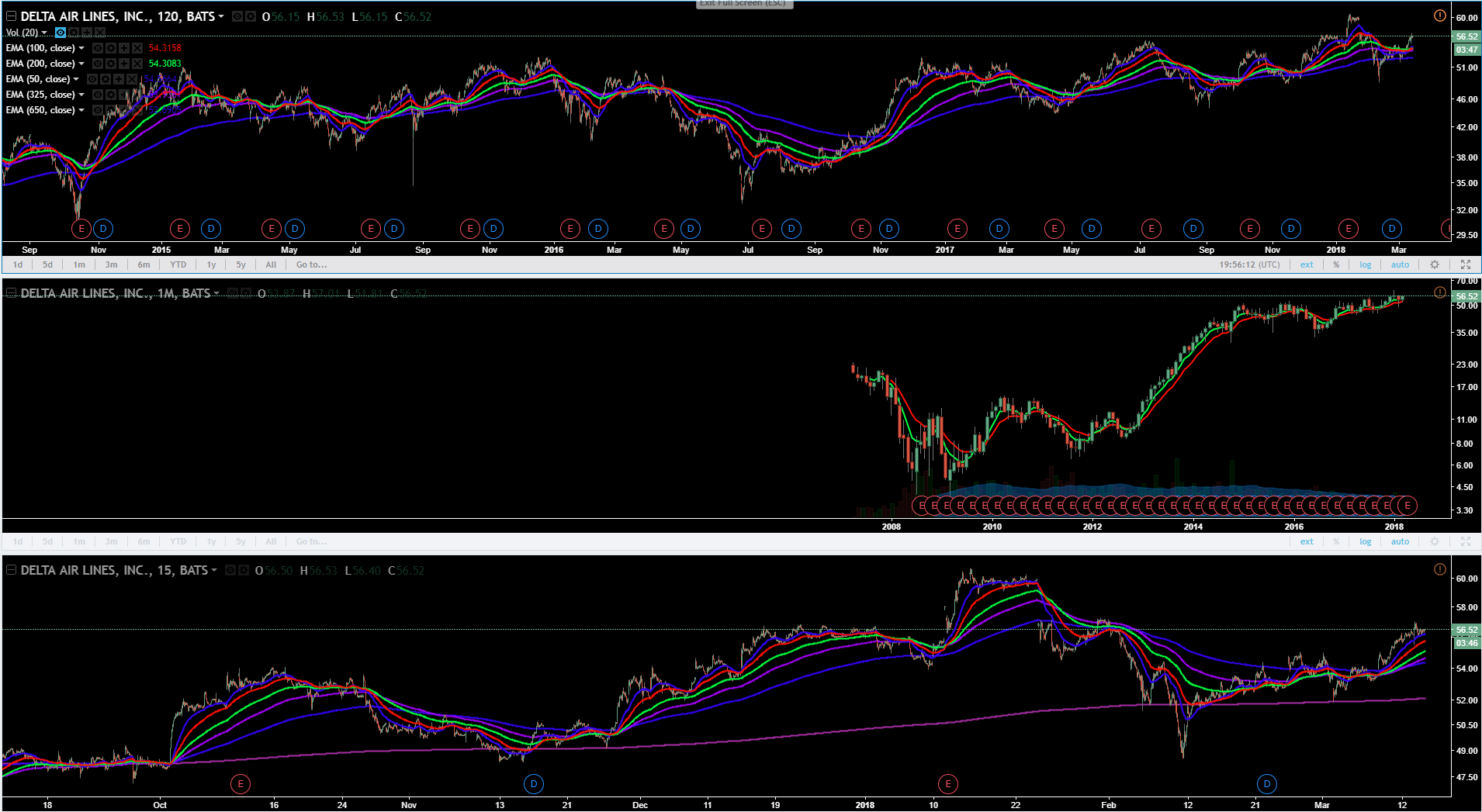The width and height of the screenshot is (1482, 812).
Task: Expand the EMA (50, close) dropdown arrow
Action: pos(76,79)
